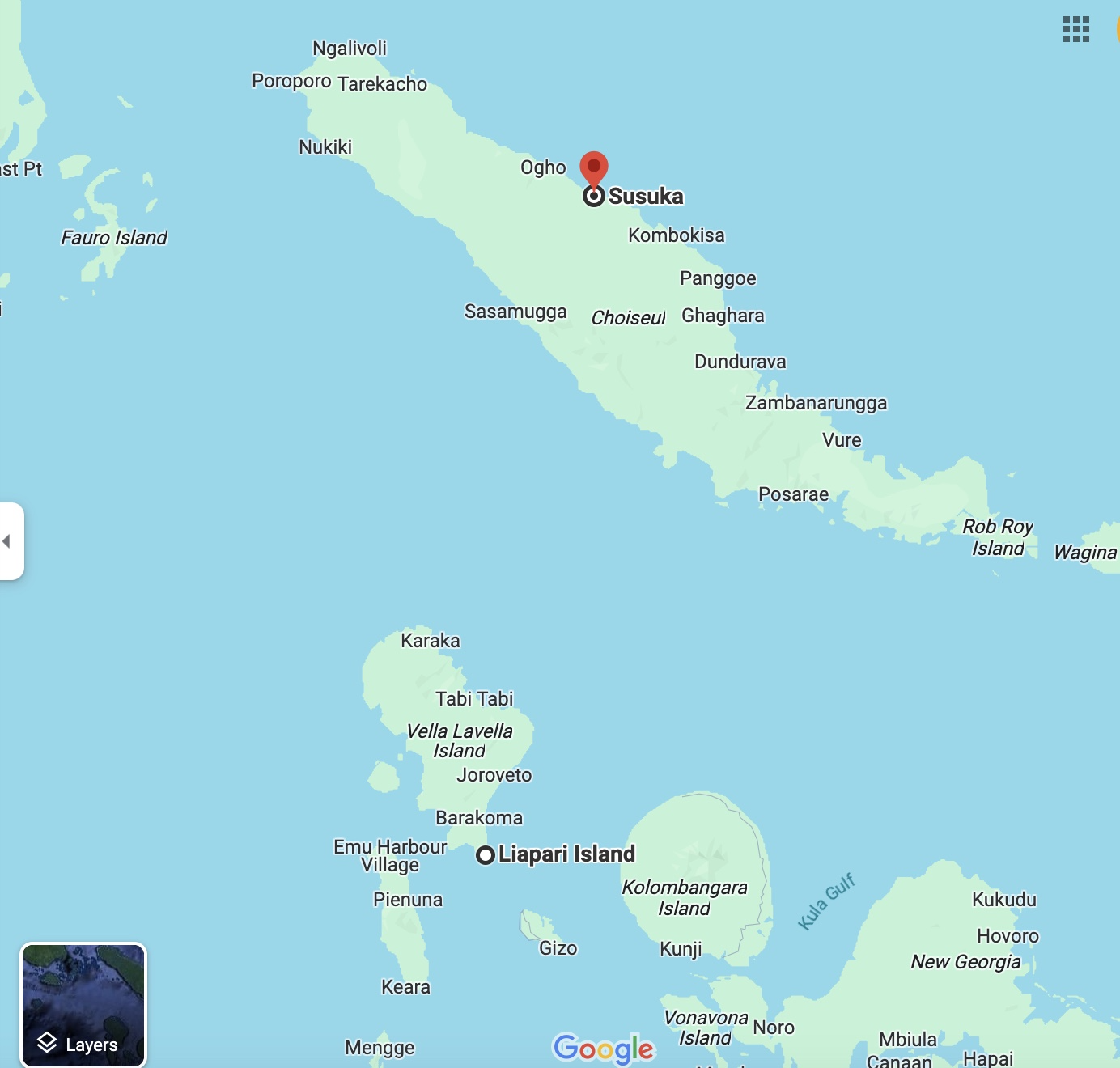The image size is (1120, 1068).
Task: Select the Noro town label
Action: pos(773,1028)
